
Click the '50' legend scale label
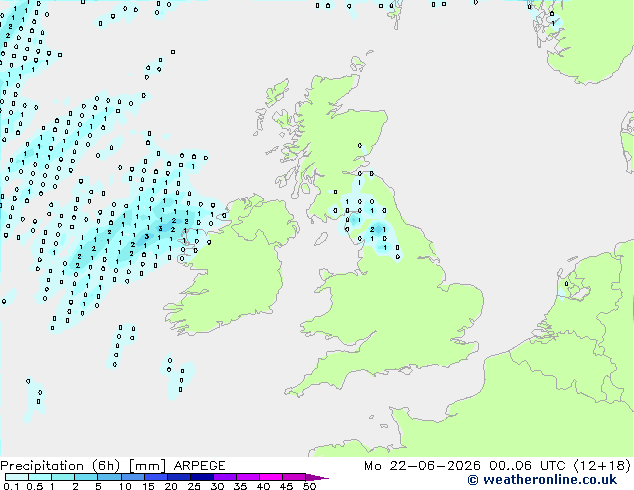309,486
